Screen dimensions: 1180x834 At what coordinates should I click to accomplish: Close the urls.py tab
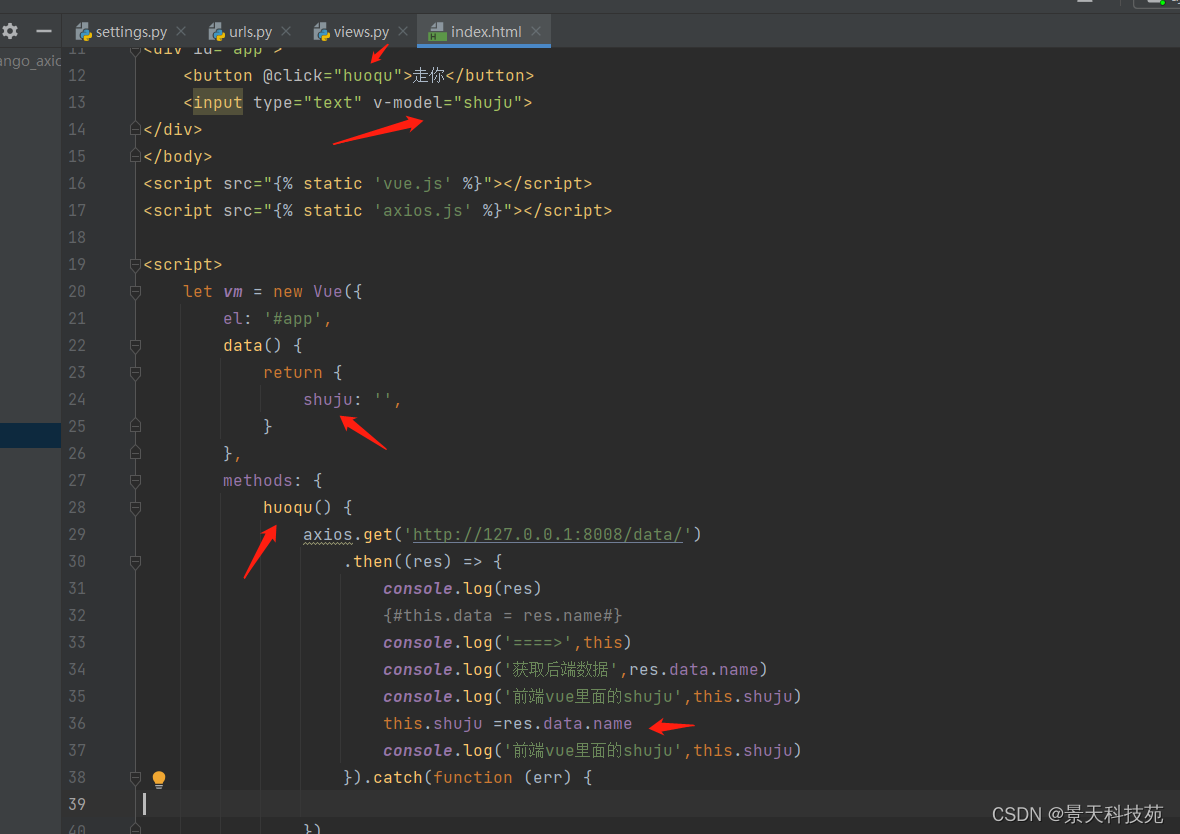point(286,32)
